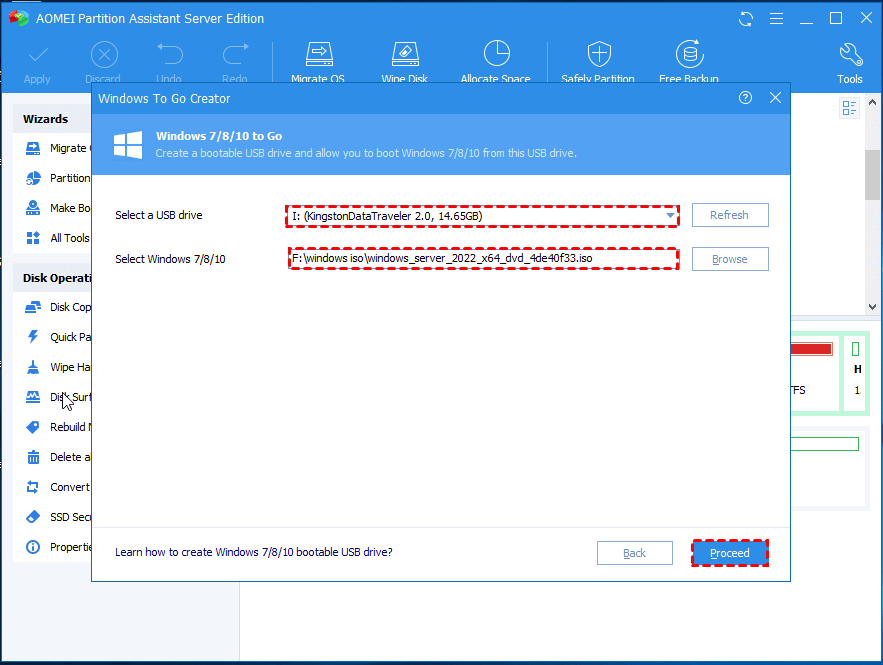This screenshot has height=665, width=883.
Task: Open disk Properties in sidebar
Action: [58, 547]
